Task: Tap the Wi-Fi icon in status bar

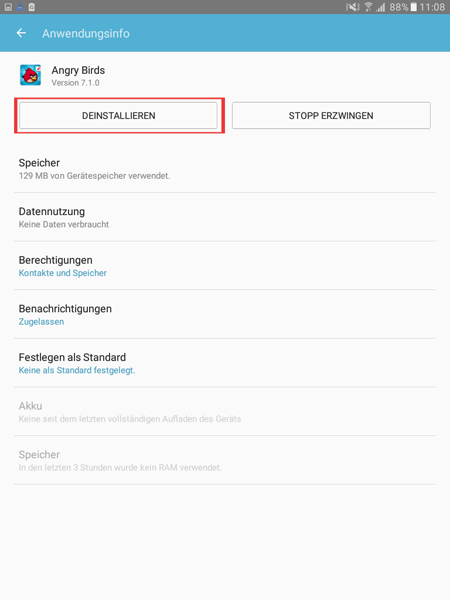Action: click(368, 7)
